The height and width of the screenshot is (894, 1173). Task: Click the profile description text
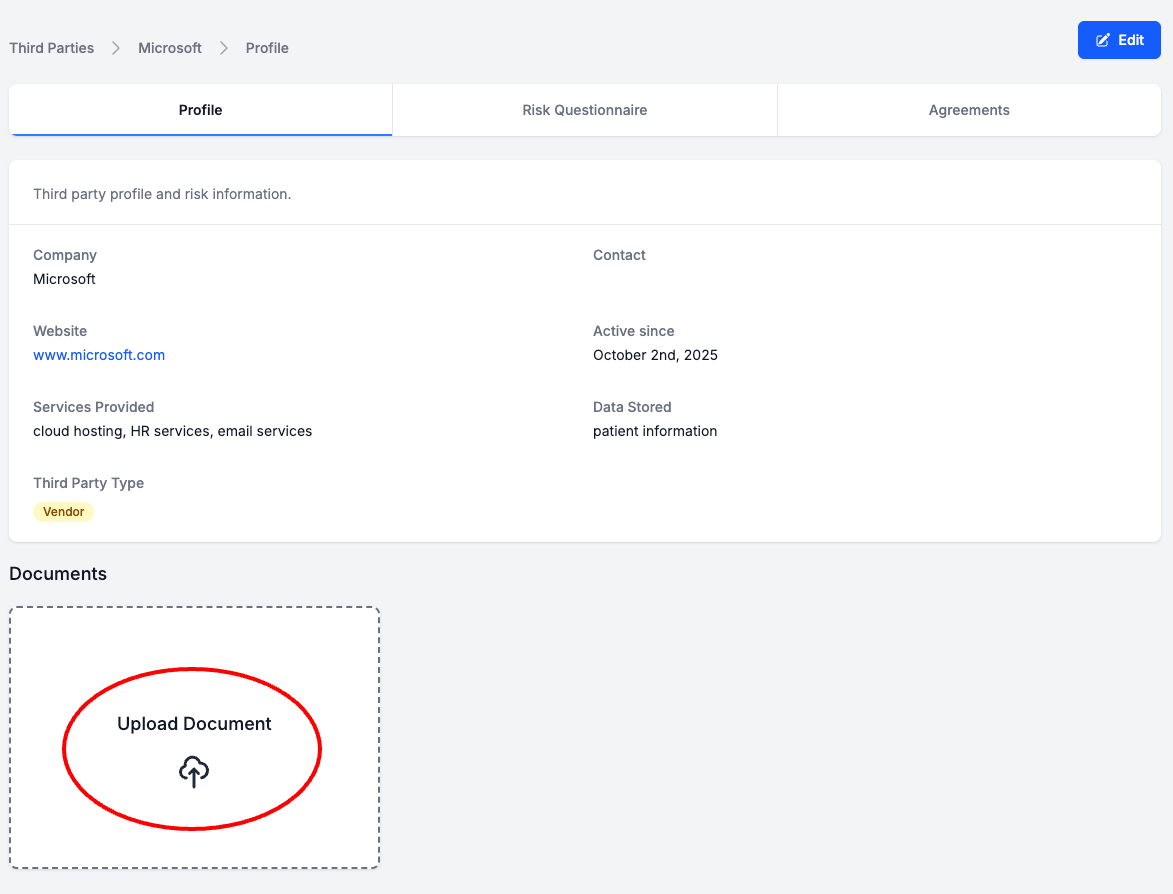coord(162,194)
